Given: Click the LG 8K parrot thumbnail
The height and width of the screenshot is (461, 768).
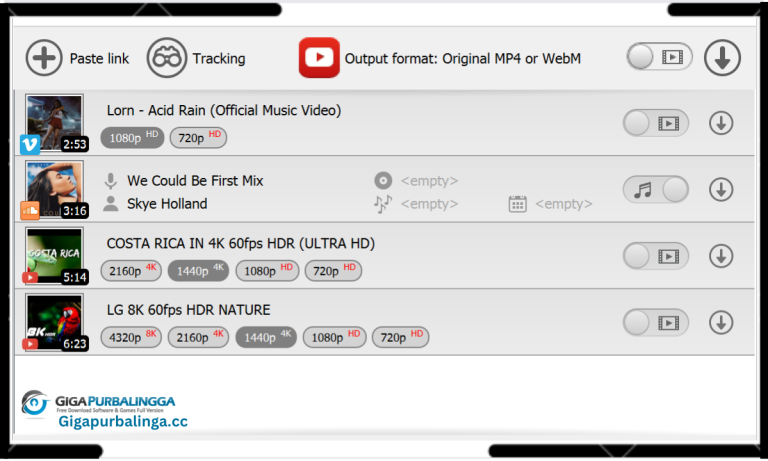Looking at the screenshot, I should (x=54, y=322).
